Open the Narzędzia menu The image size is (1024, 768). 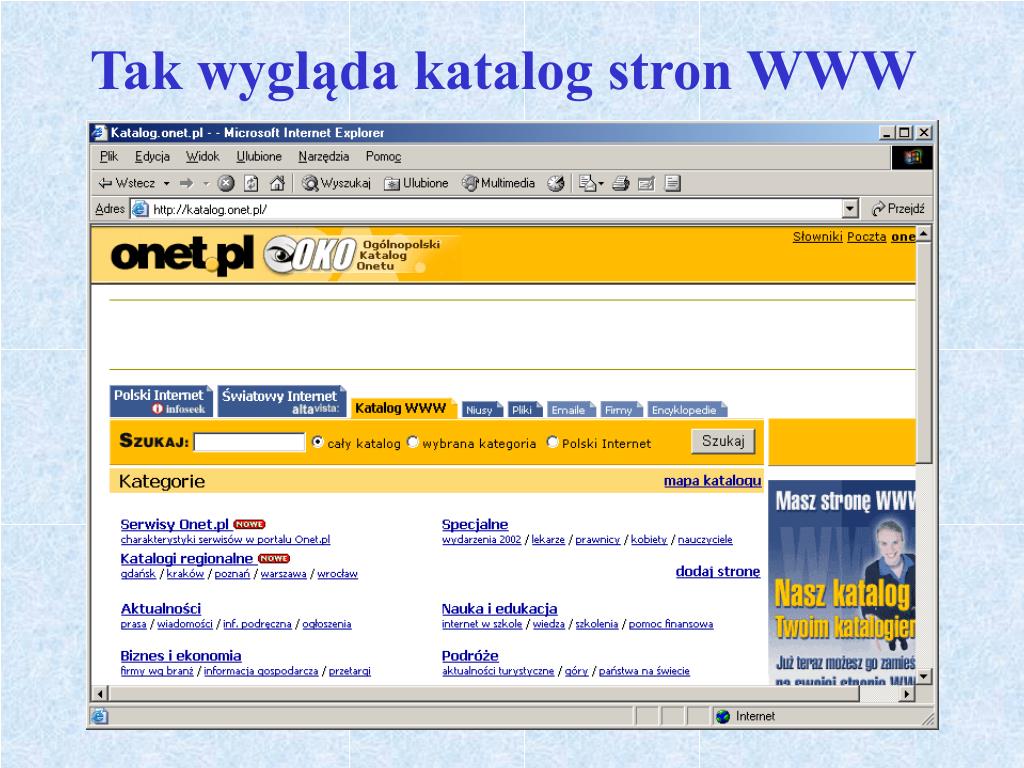323,157
